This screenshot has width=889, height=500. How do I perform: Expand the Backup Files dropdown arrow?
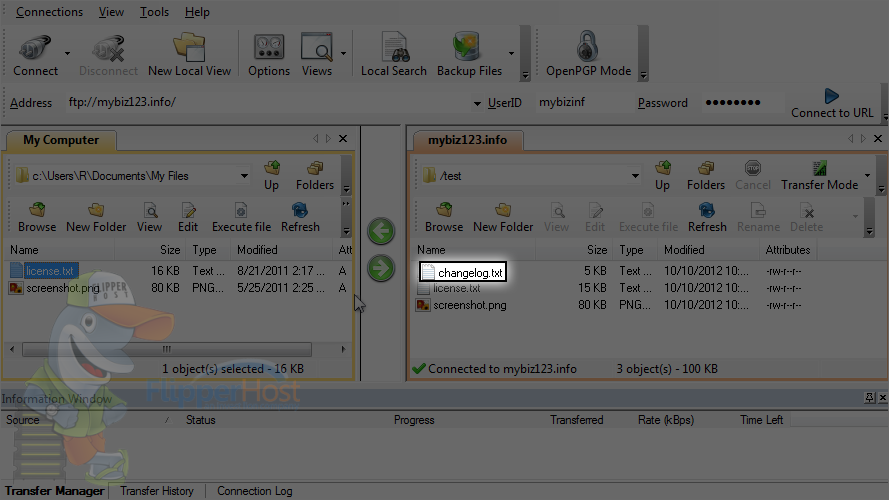pos(511,53)
